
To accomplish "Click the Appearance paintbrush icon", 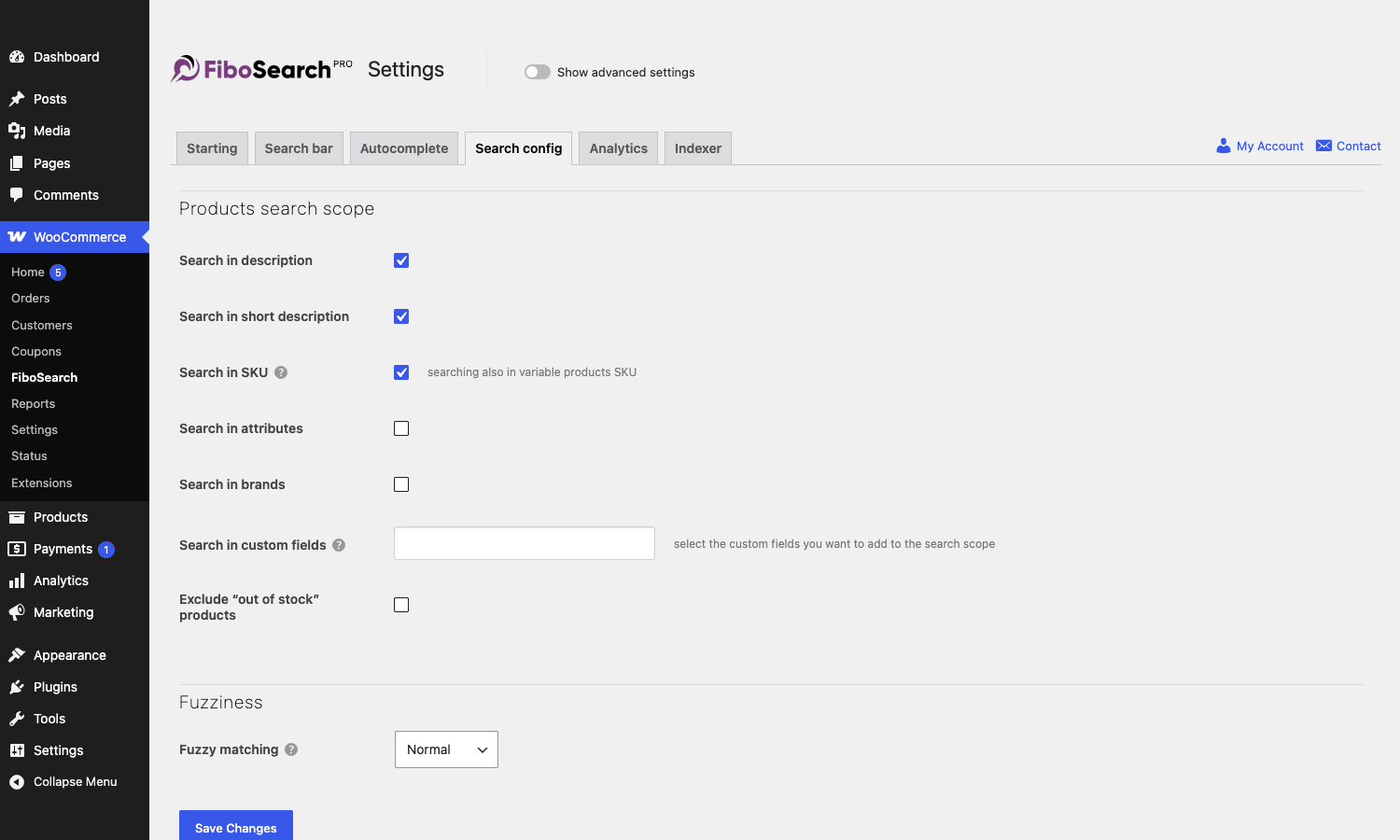I will click(17, 655).
